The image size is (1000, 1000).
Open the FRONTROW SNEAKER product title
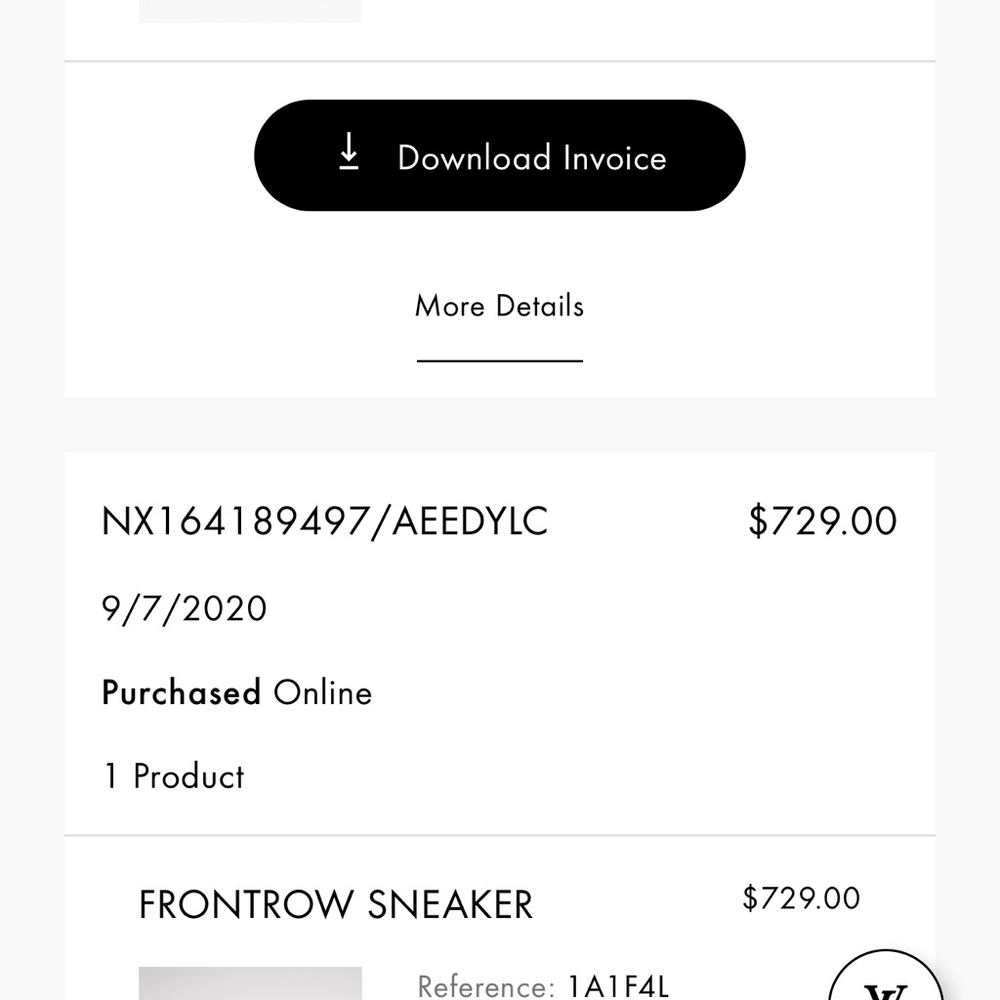pos(335,903)
